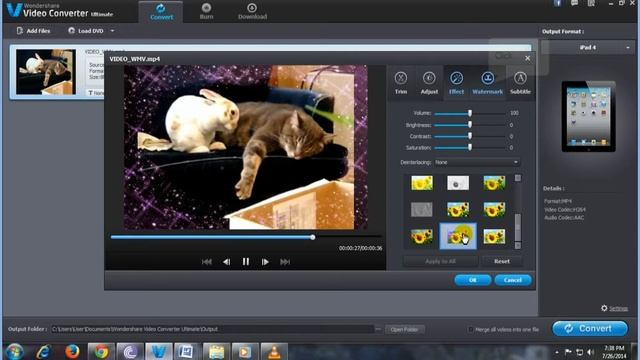Open the Watermark tab

tap(487, 83)
